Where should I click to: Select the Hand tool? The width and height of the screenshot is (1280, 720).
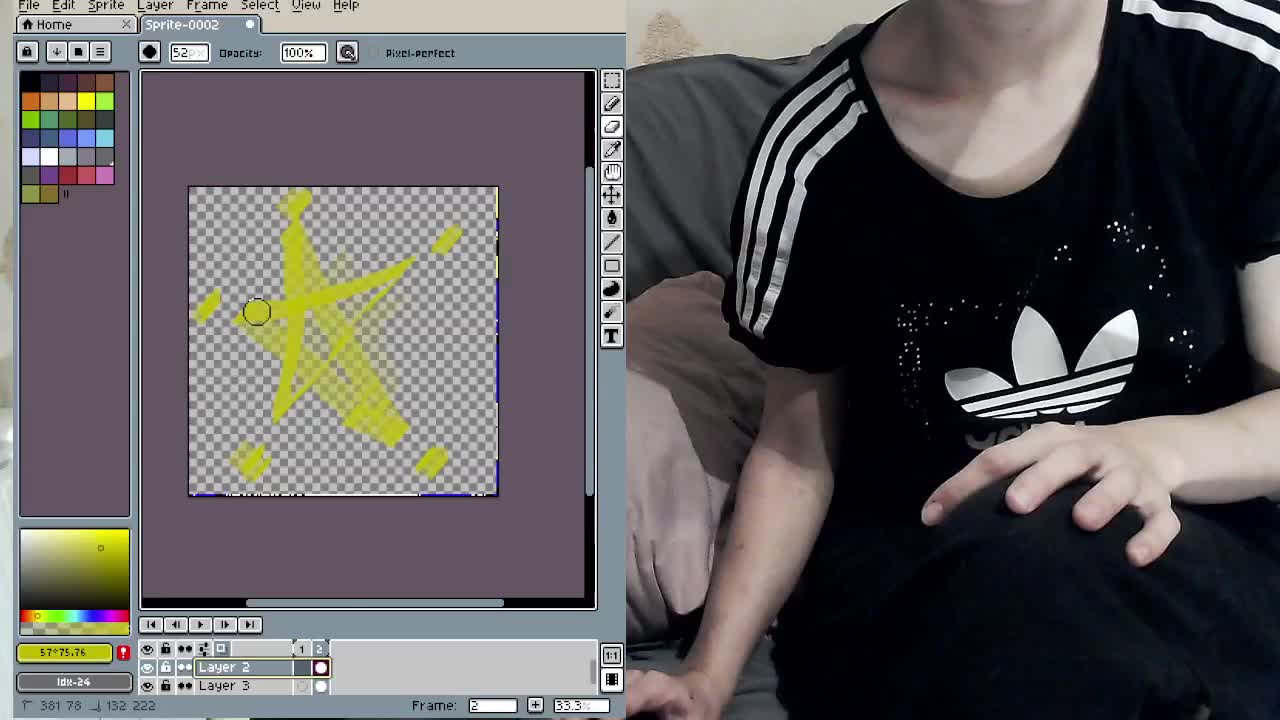[x=611, y=172]
